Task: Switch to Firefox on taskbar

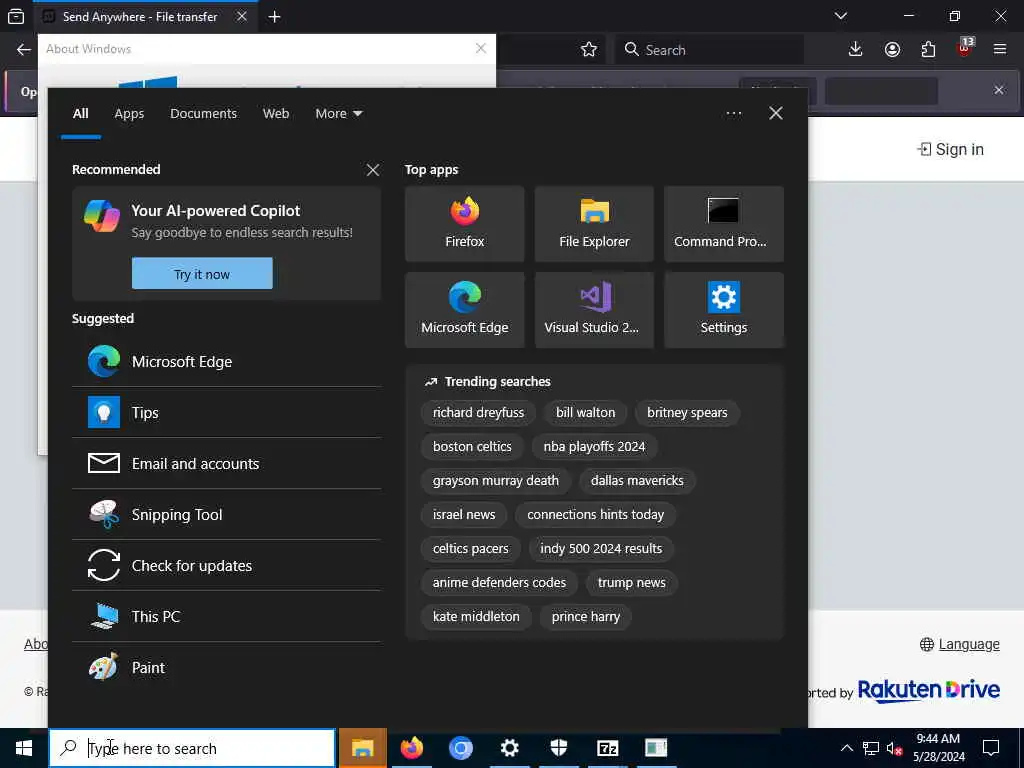Action: [411, 748]
